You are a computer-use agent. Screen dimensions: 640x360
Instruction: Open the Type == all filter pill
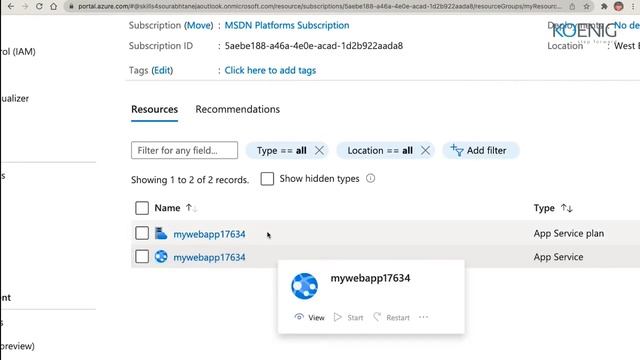click(x=282, y=151)
